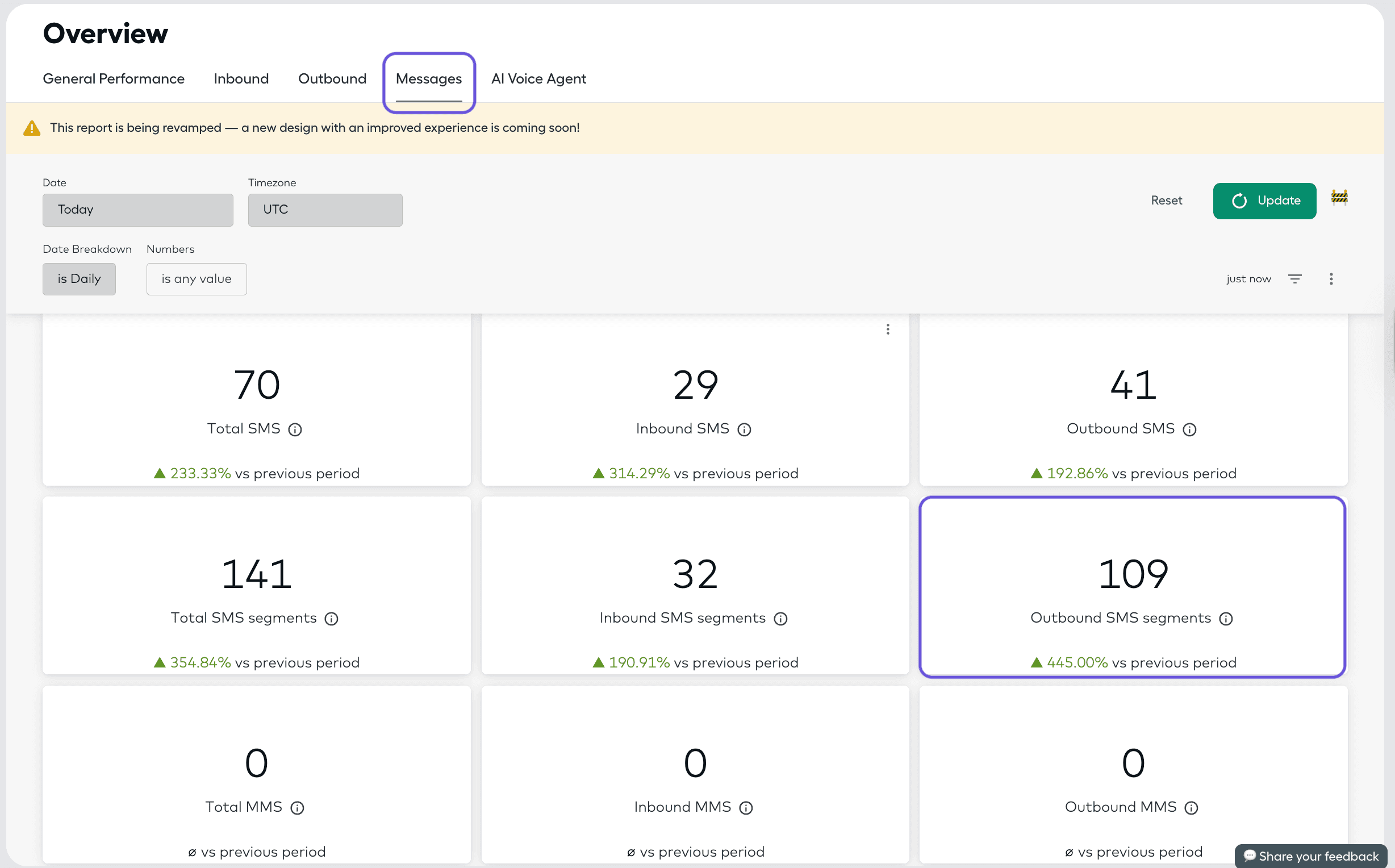This screenshot has width=1395, height=868.
Task: Click the warning triangle in the banner
Action: (x=32, y=128)
